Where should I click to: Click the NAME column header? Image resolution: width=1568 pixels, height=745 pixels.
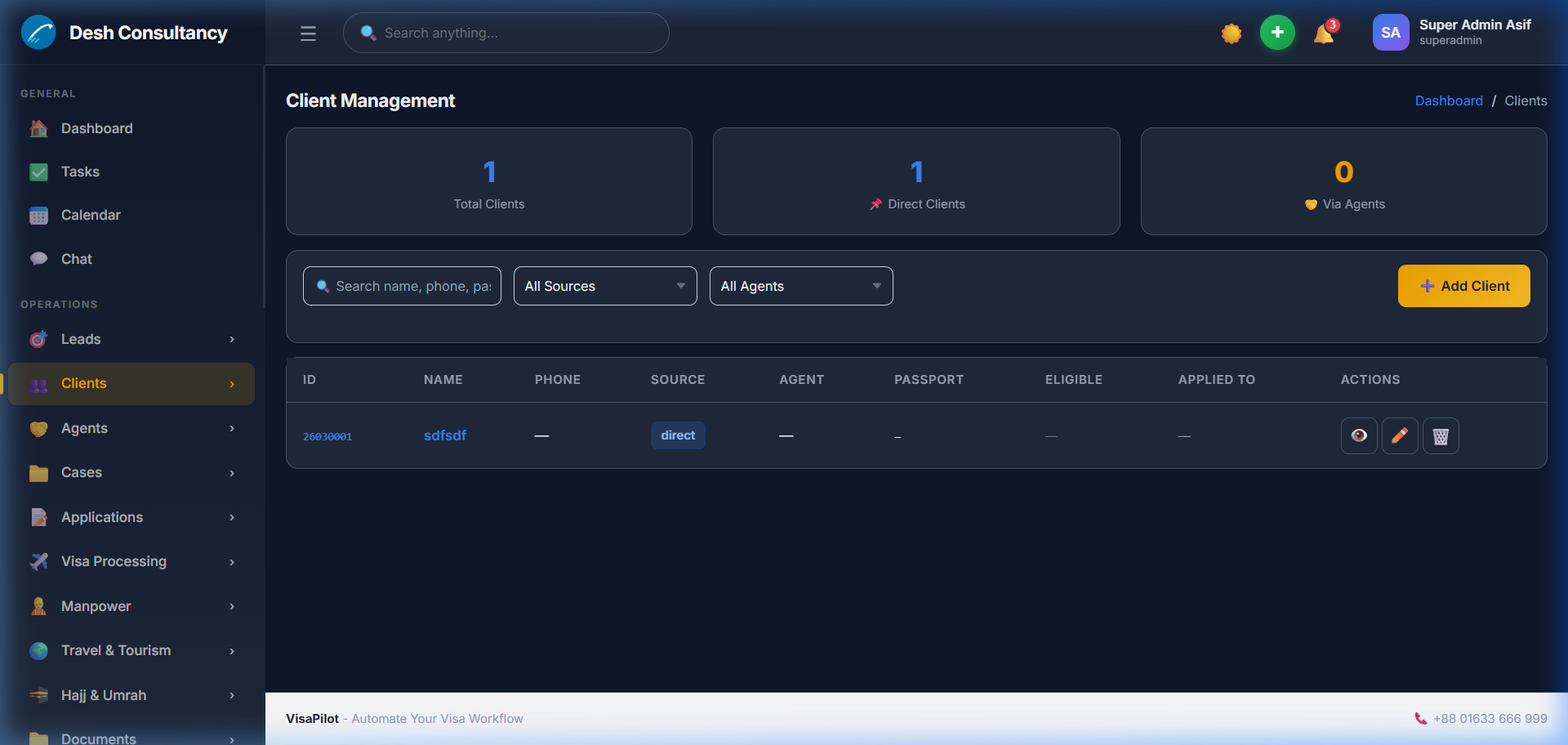[x=443, y=380]
